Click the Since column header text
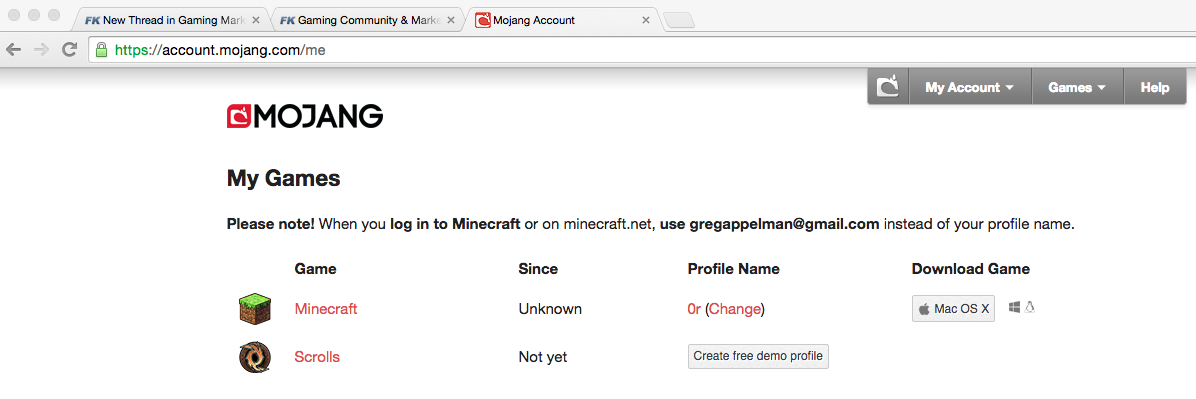 coord(538,269)
